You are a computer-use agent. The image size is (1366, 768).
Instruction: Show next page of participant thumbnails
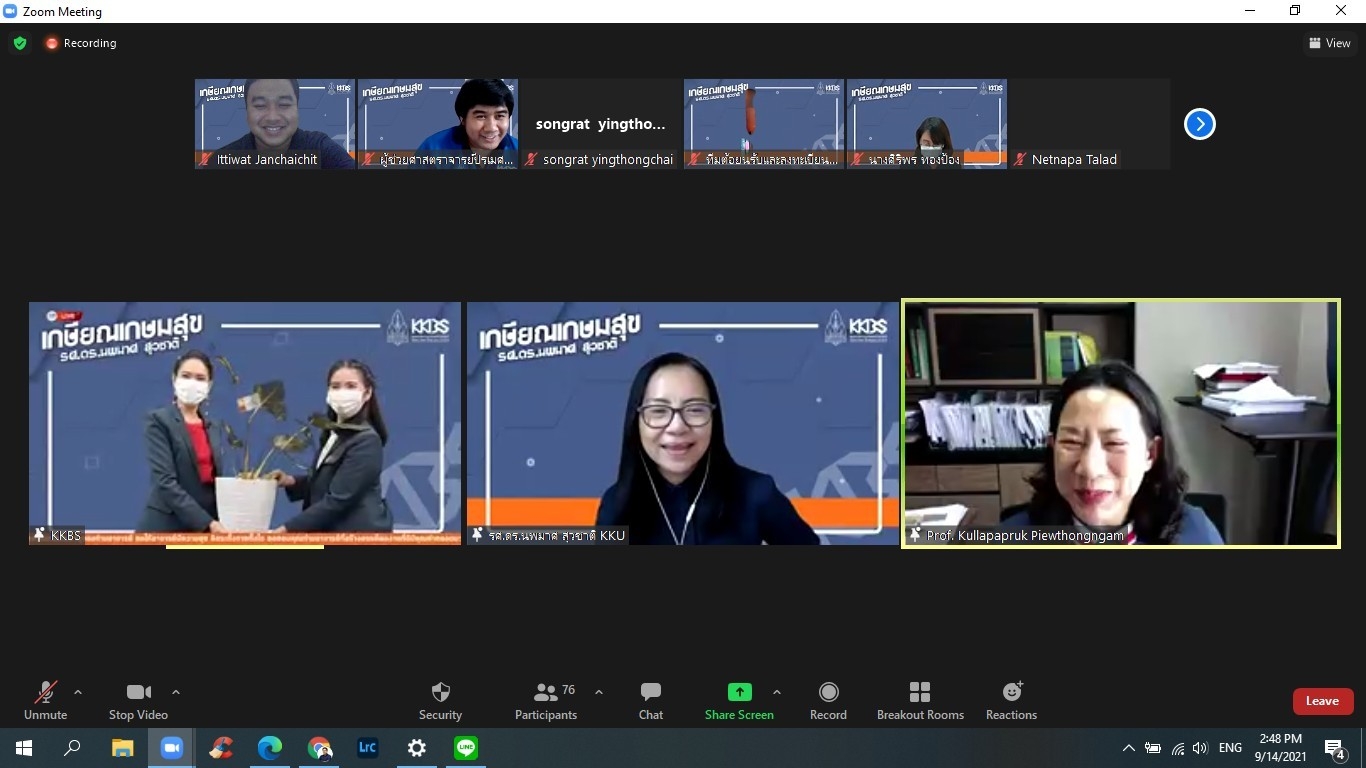coord(1199,124)
